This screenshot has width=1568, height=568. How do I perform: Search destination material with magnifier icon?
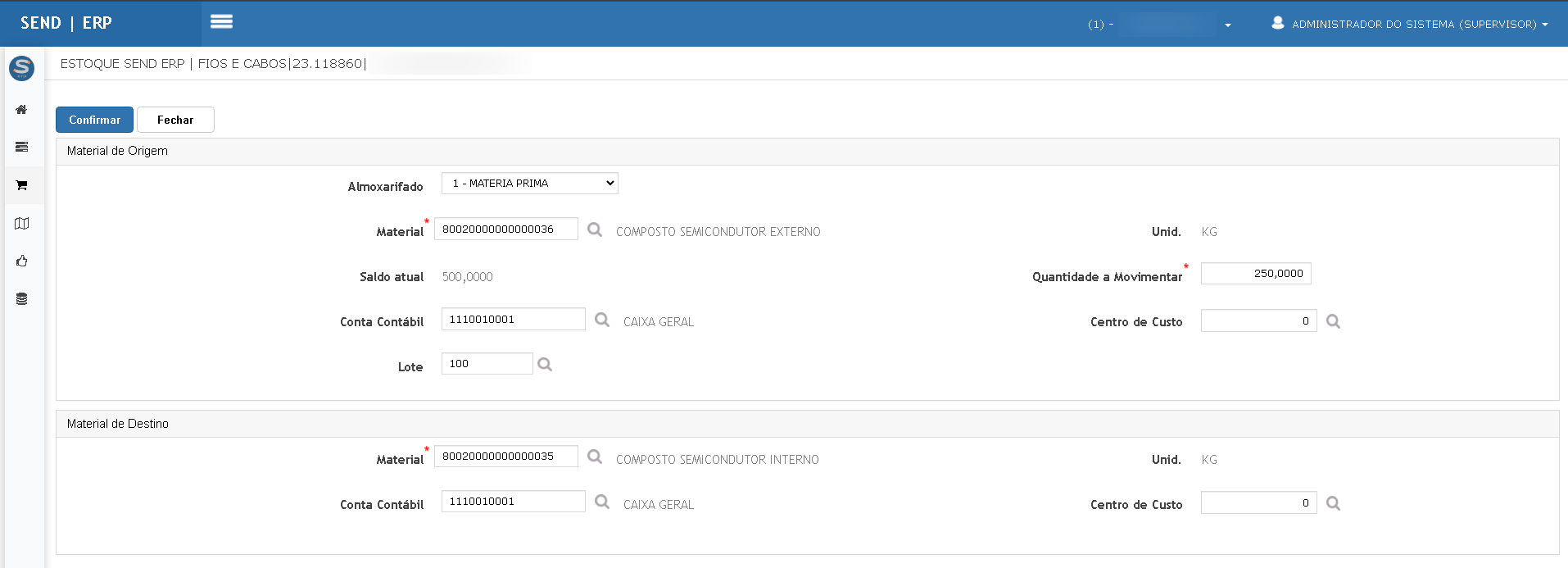click(x=595, y=457)
